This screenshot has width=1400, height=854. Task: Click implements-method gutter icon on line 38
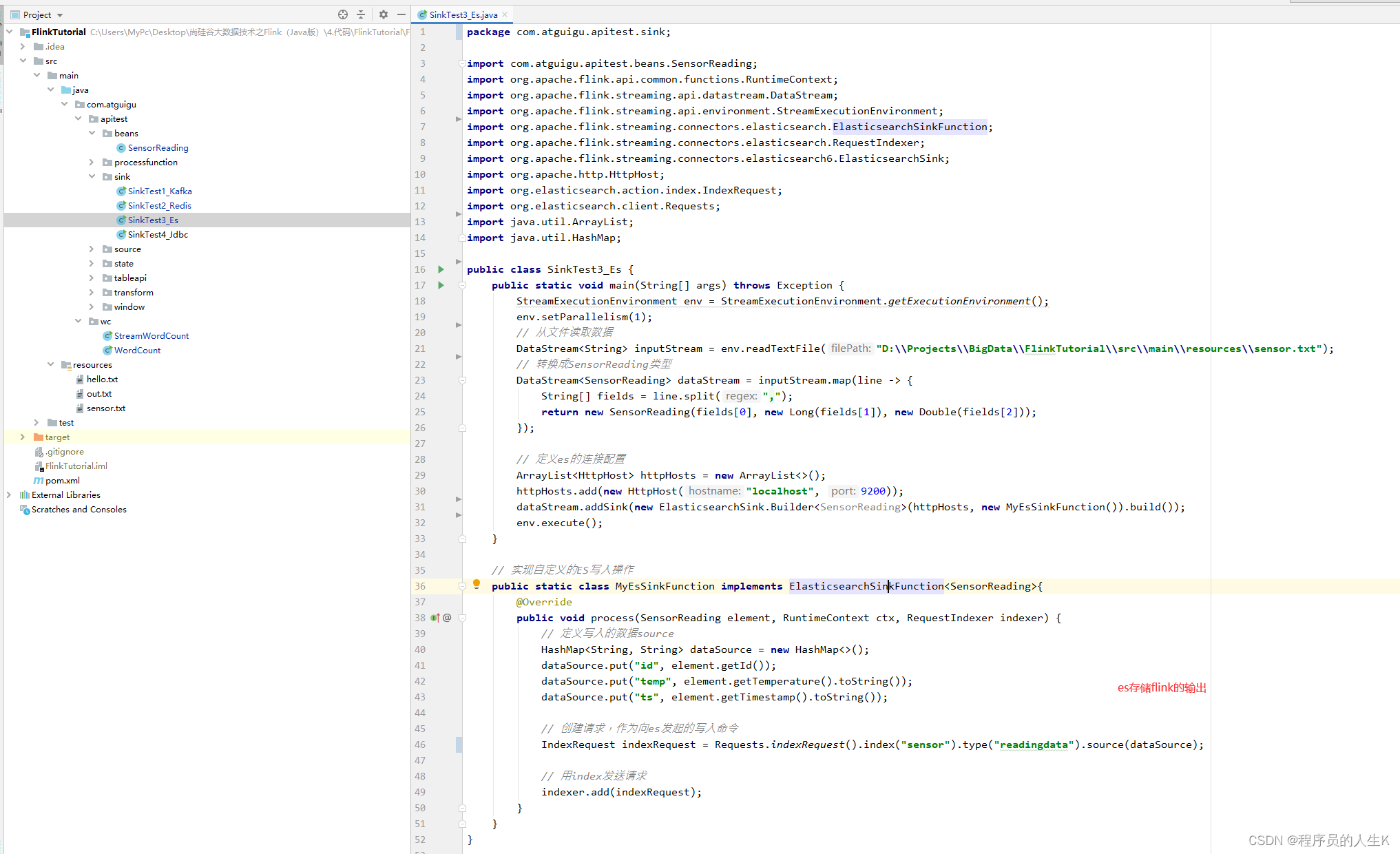pyautogui.click(x=435, y=618)
